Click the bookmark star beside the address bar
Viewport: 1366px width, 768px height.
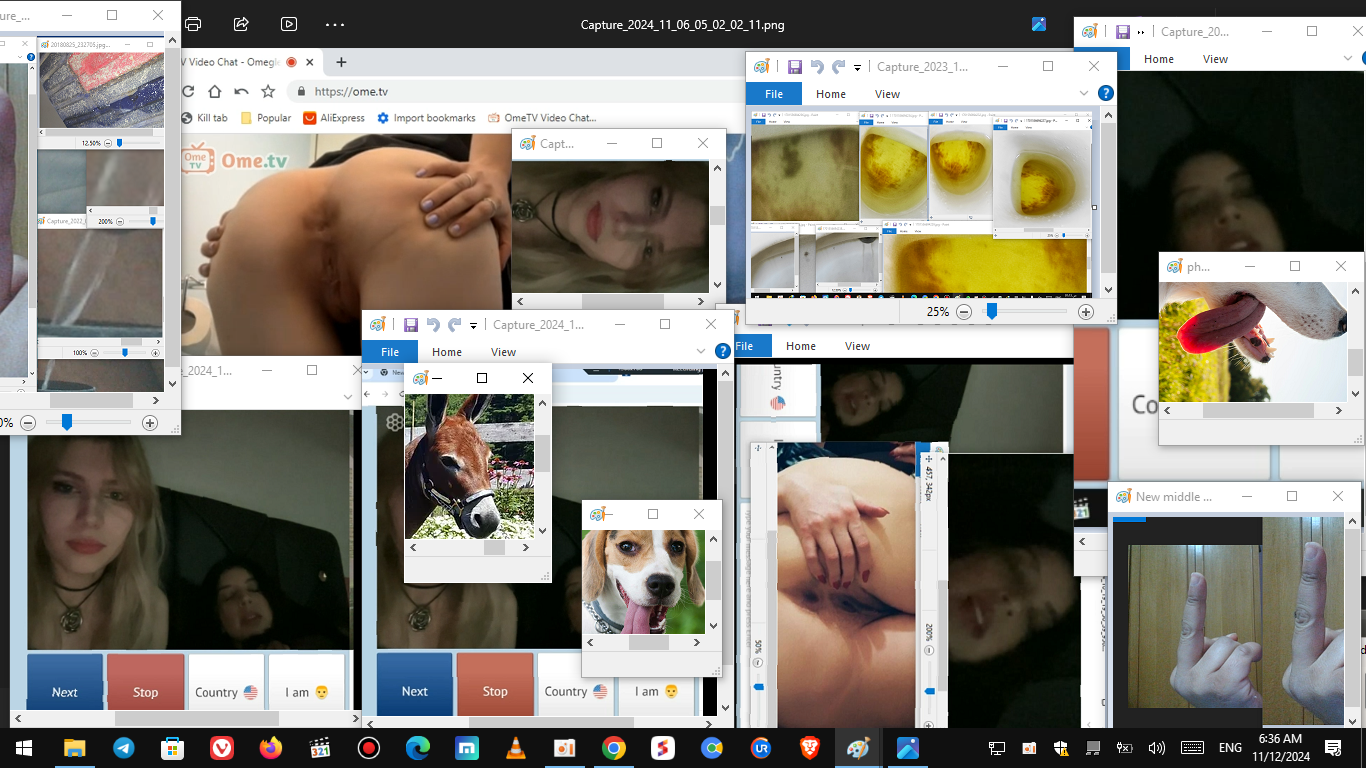click(268, 91)
